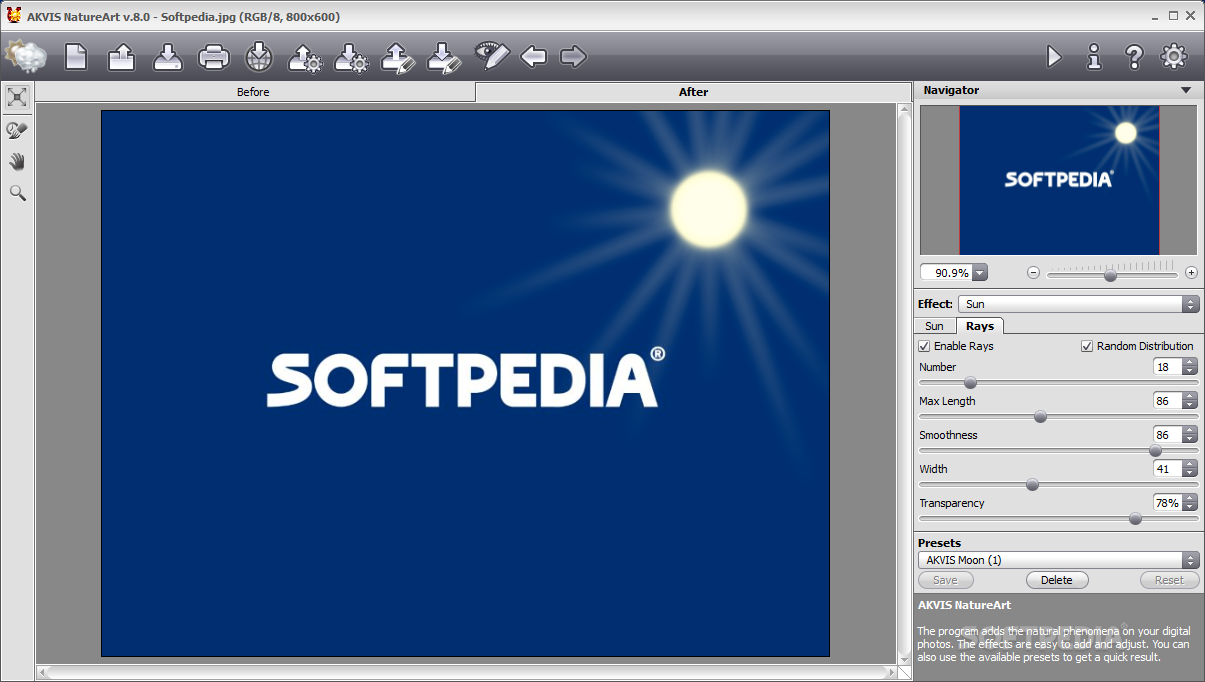Click the Transparency value field showing 78%
The height and width of the screenshot is (682, 1205).
(x=1167, y=503)
